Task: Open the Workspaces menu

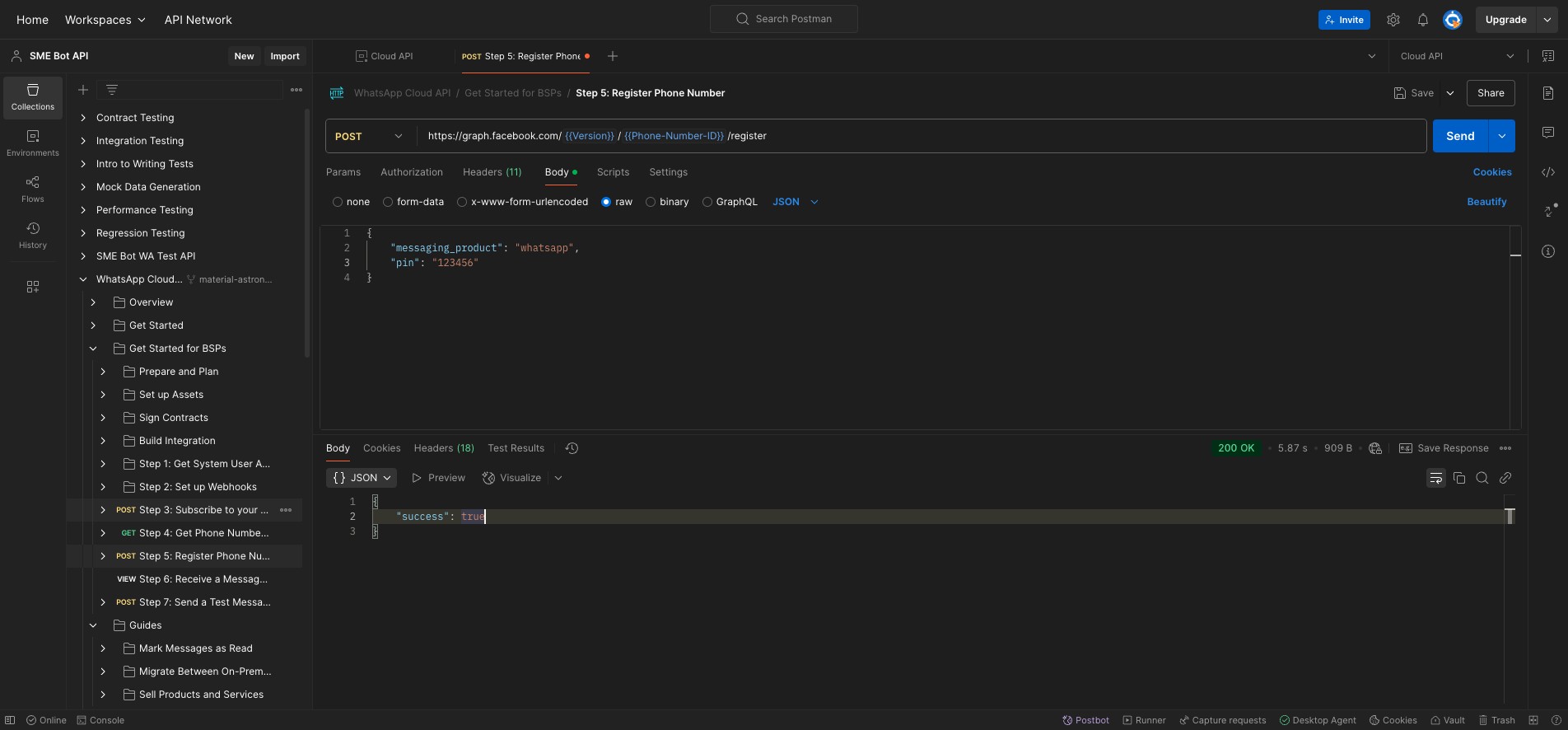Action: point(105,20)
